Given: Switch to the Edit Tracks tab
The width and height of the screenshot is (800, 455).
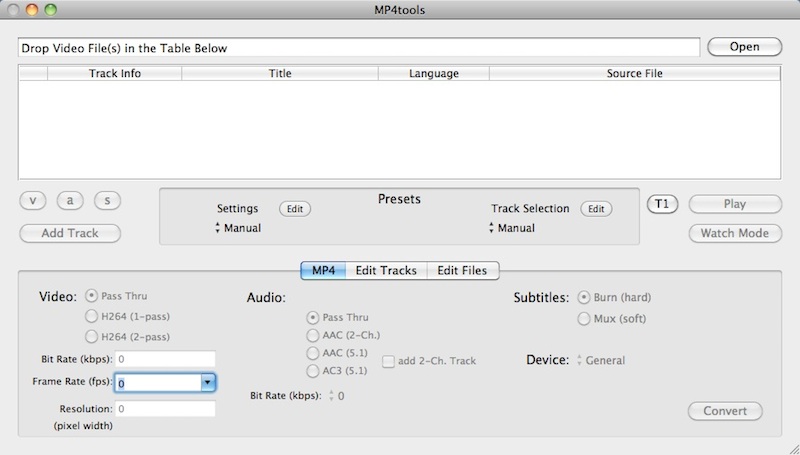Looking at the screenshot, I should tap(386, 270).
